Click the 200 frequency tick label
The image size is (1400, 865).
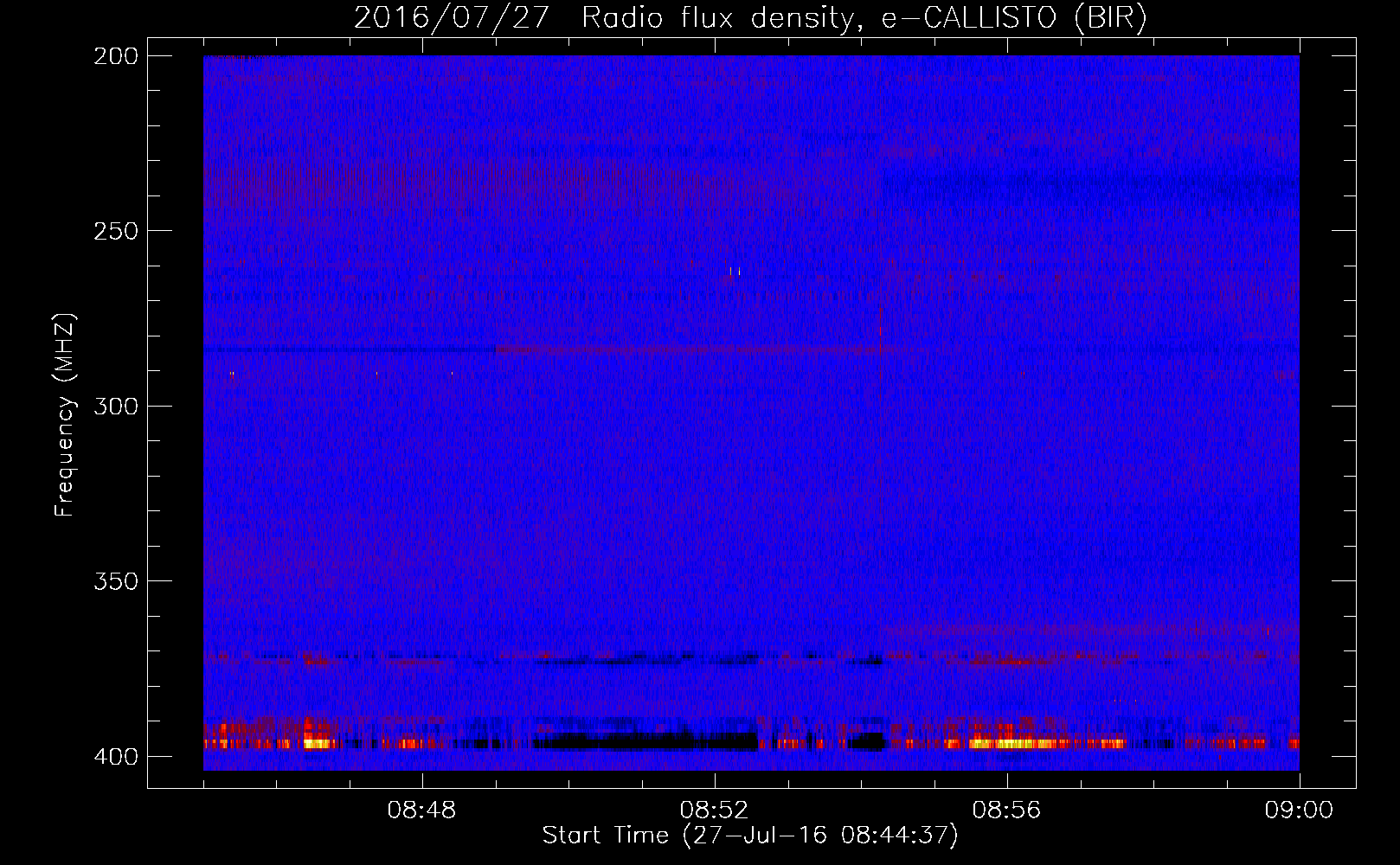[x=115, y=56]
